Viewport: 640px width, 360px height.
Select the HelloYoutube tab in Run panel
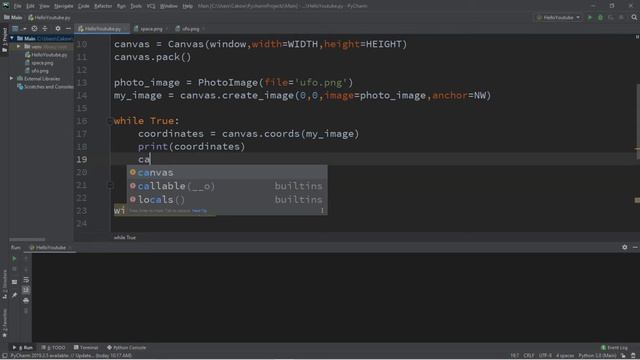click(51, 247)
